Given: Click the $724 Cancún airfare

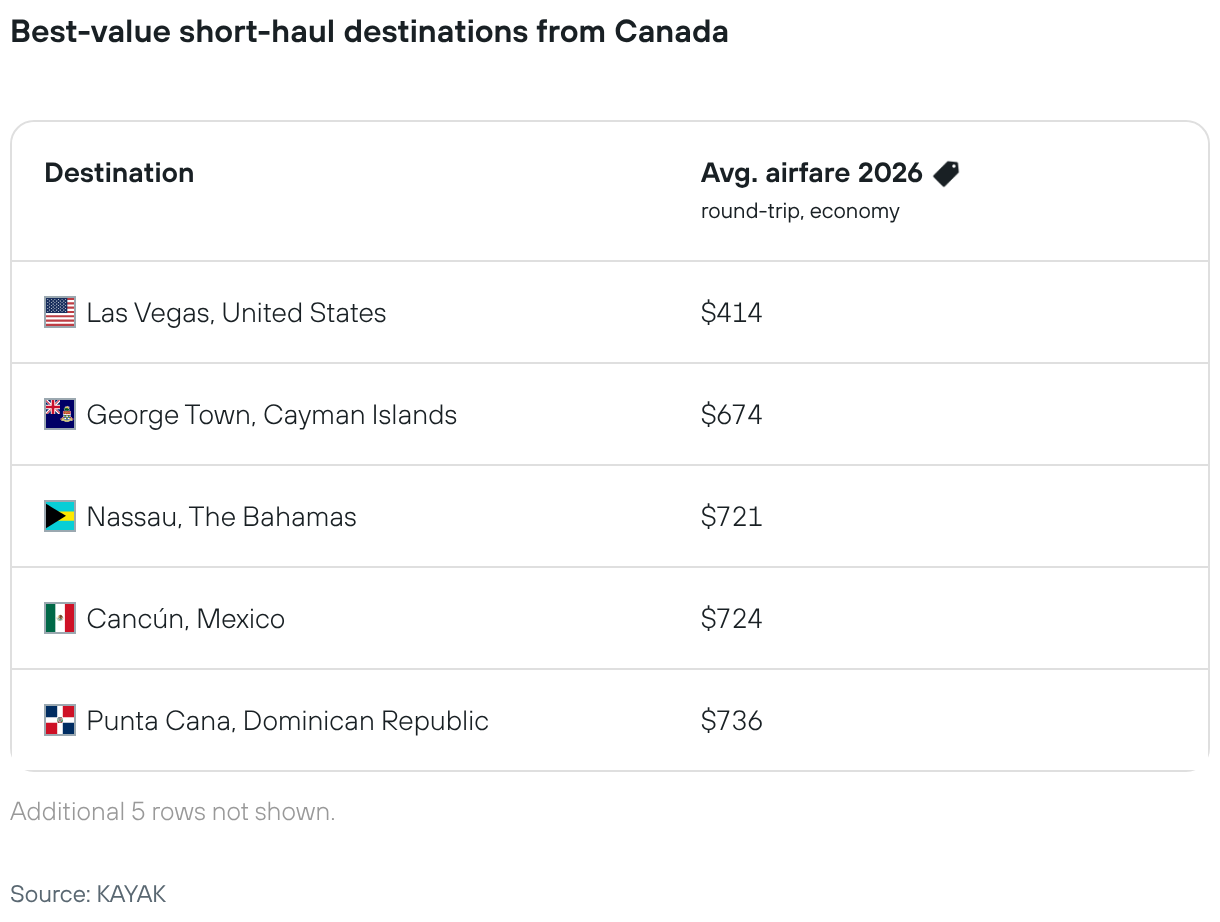Looking at the screenshot, I should pyautogui.click(x=731, y=619).
